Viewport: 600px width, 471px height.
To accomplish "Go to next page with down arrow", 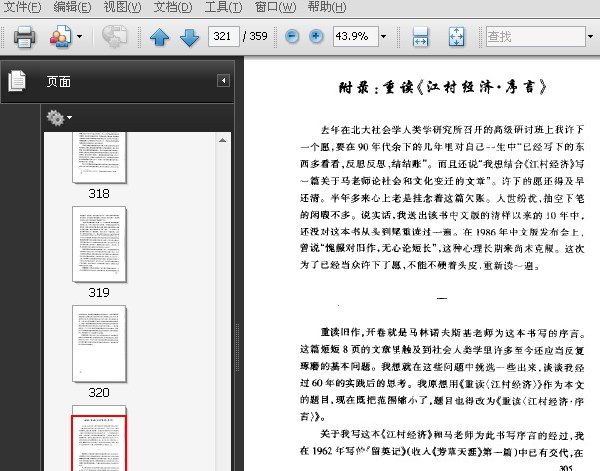I will 189,37.
